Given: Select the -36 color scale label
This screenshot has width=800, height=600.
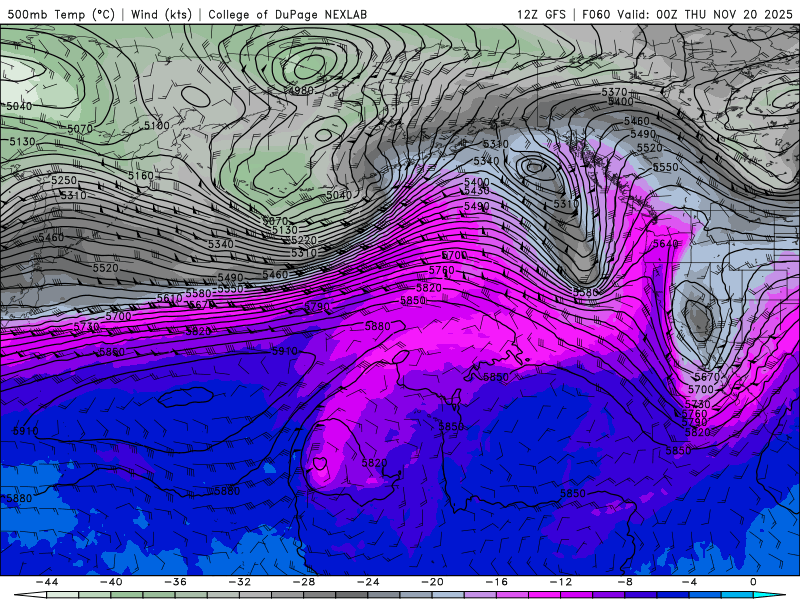Looking at the screenshot, I should [176, 582].
